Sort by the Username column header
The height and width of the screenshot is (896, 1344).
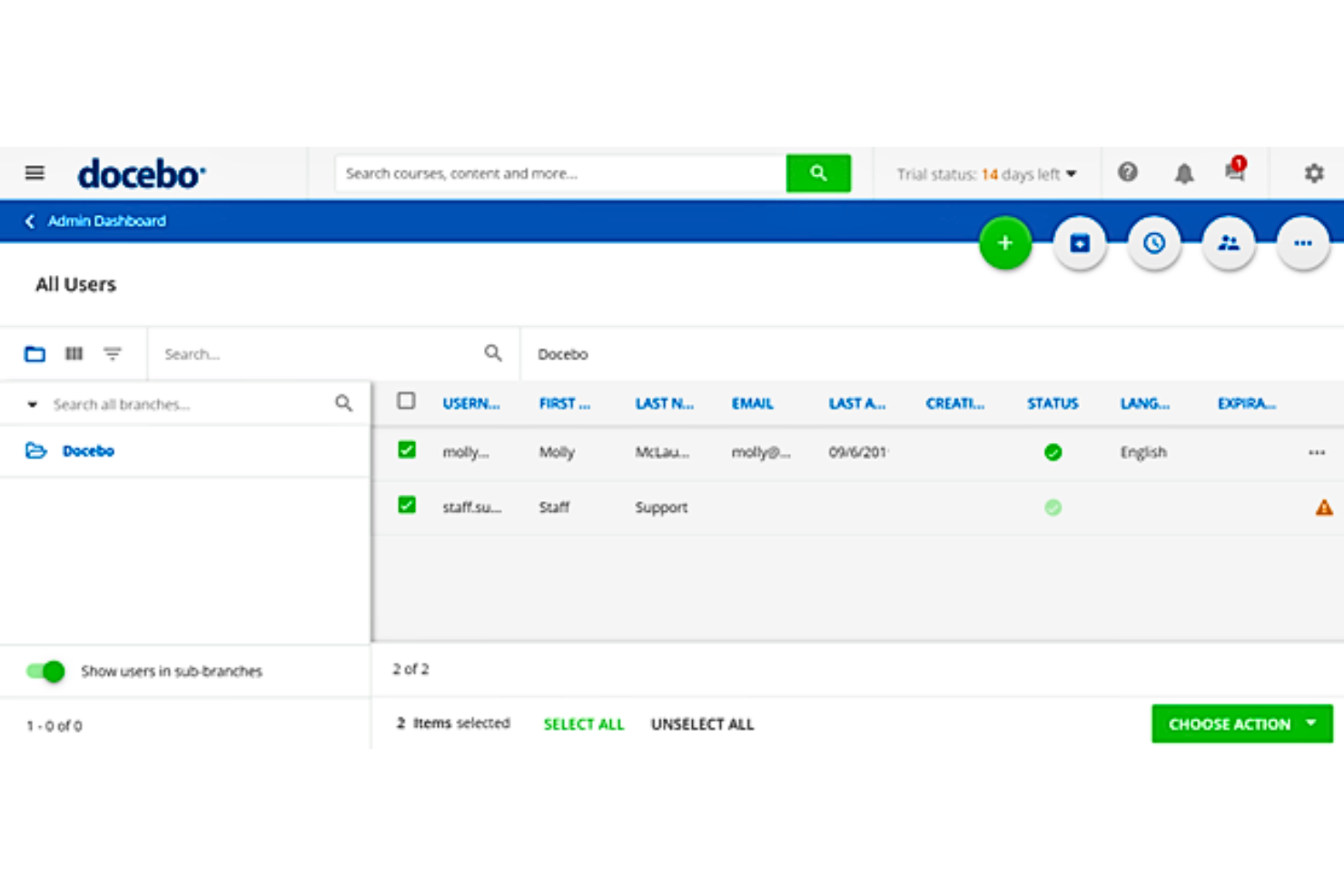[x=471, y=403]
